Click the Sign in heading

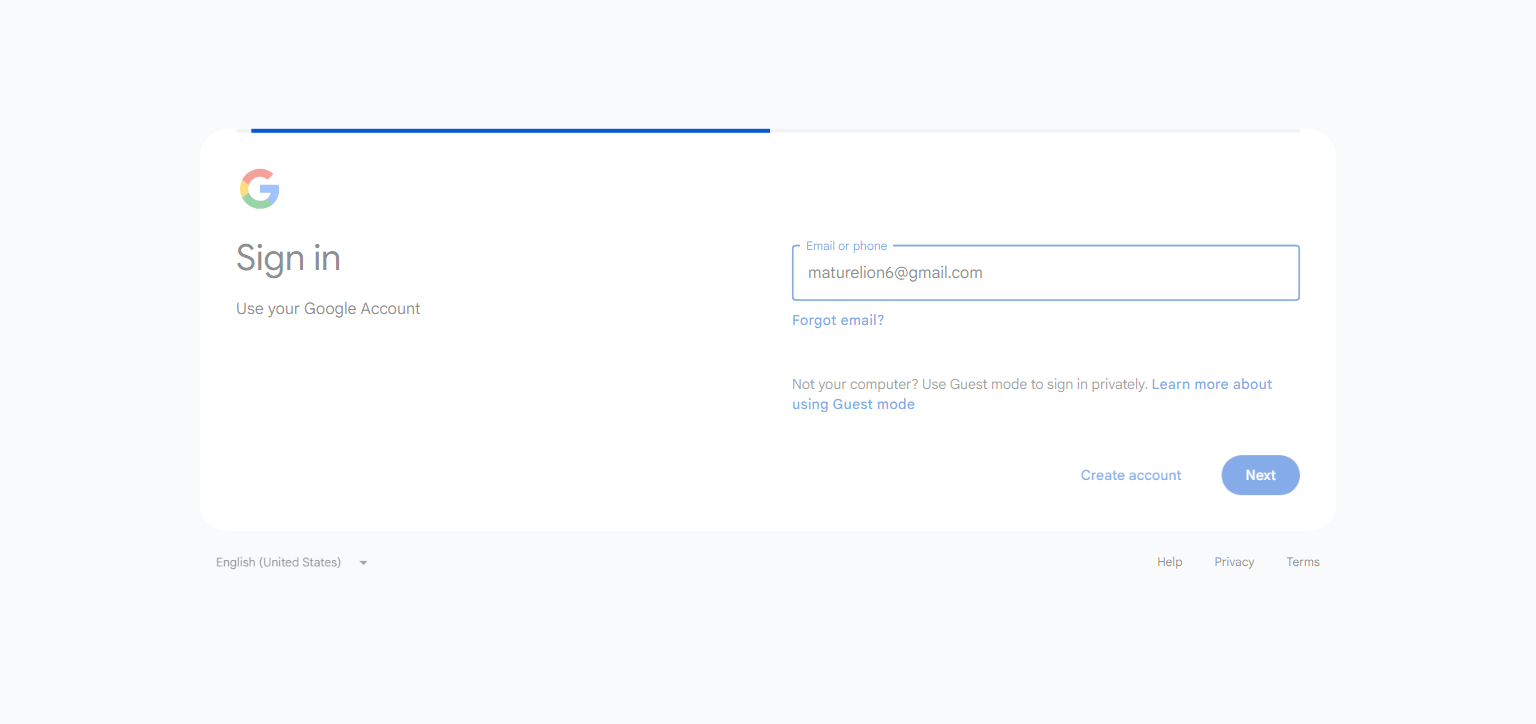(x=288, y=258)
